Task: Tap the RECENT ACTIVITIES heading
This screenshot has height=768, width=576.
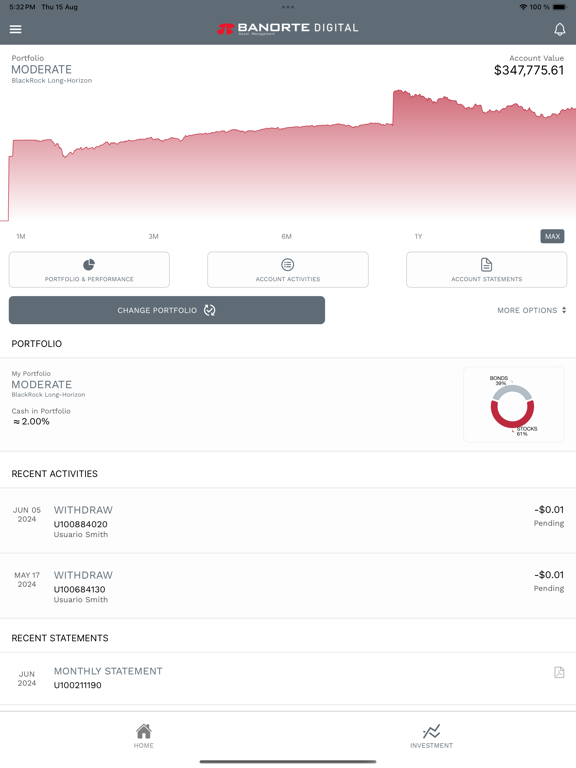Action: pyautogui.click(x=54, y=474)
